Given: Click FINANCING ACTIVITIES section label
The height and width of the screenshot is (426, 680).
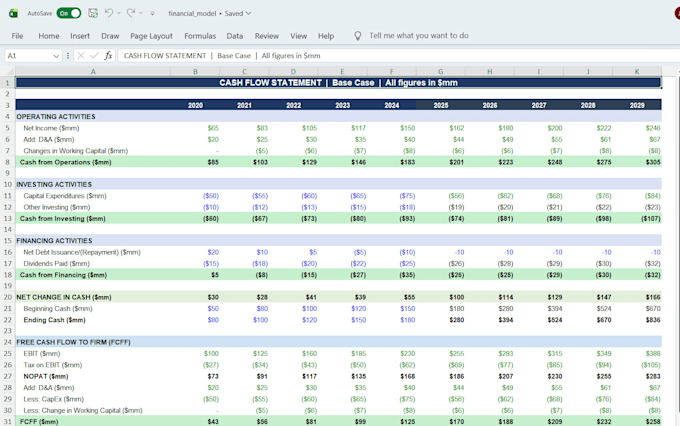Looking at the screenshot, I should [x=54, y=241].
